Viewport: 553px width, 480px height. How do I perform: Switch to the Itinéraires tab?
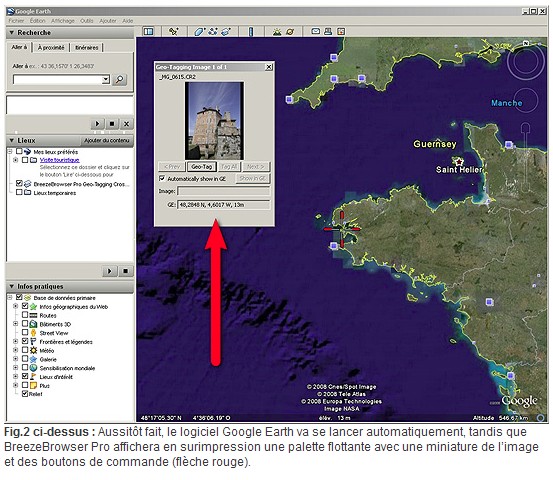point(87,47)
